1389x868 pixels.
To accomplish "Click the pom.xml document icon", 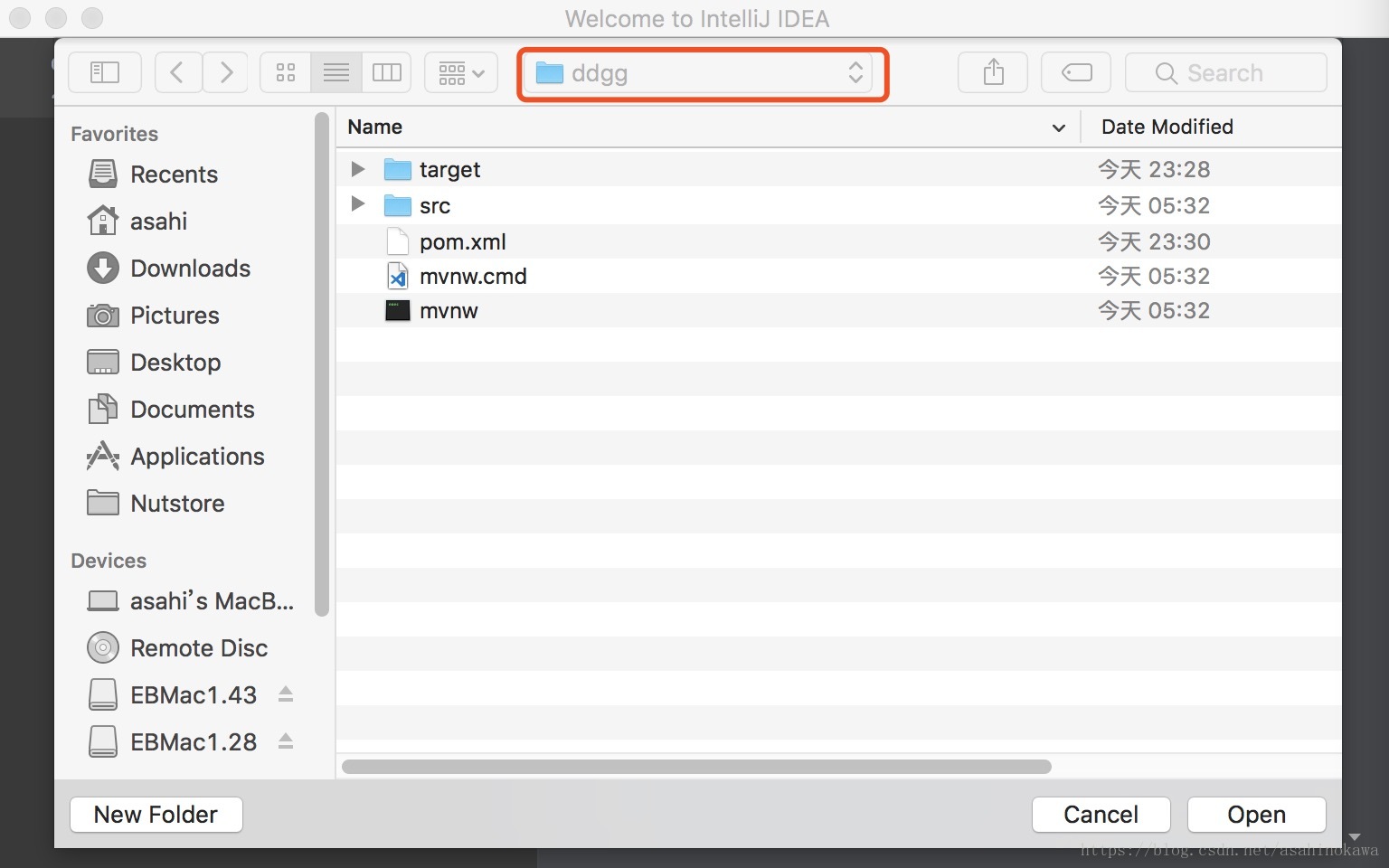I will pos(398,241).
